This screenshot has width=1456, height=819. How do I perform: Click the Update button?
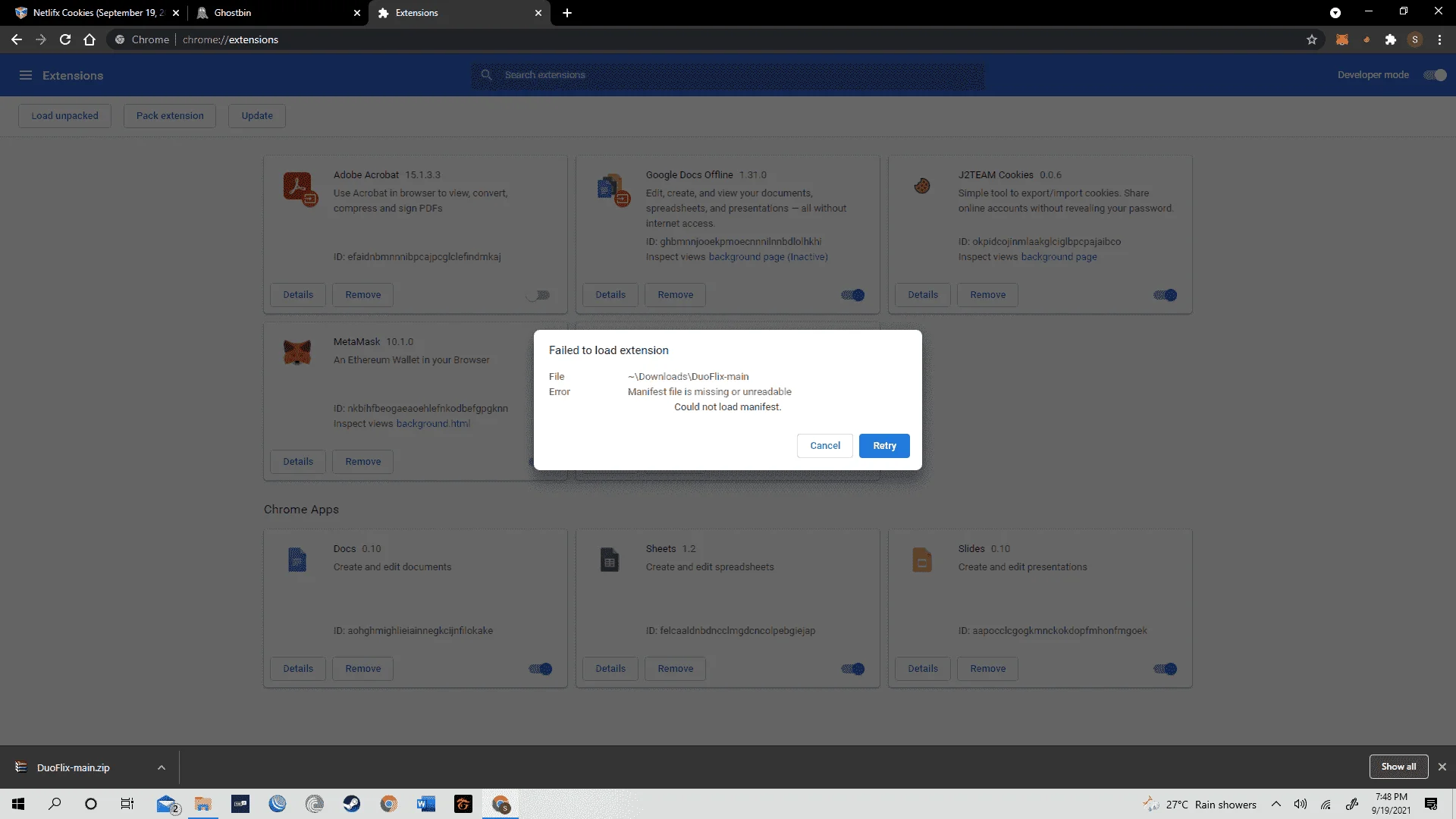(257, 116)
